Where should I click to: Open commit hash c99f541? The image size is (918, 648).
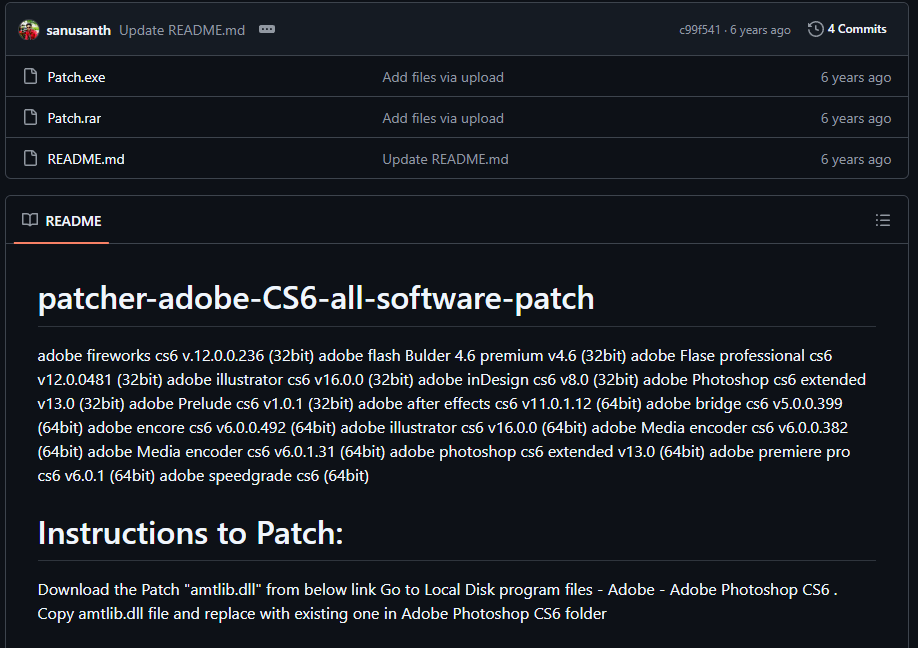[x=700, y=30]
